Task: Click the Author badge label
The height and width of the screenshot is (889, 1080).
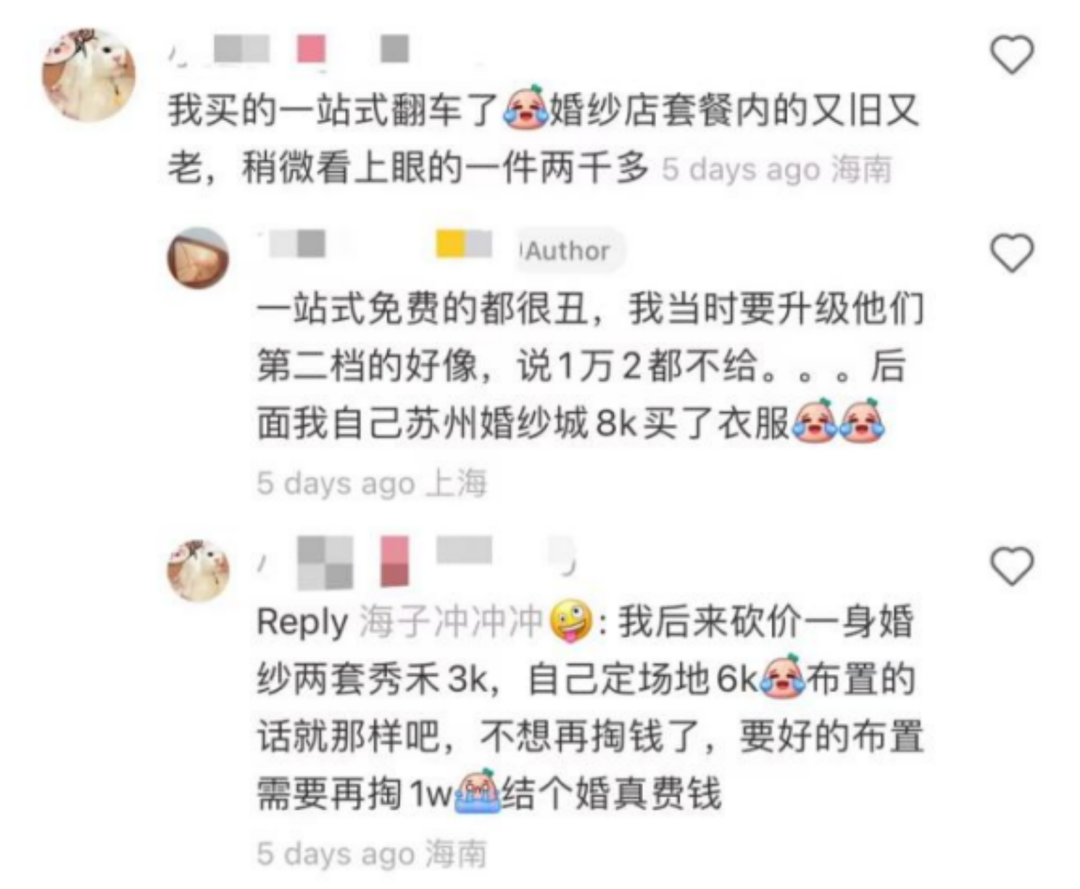Action: 569,251
